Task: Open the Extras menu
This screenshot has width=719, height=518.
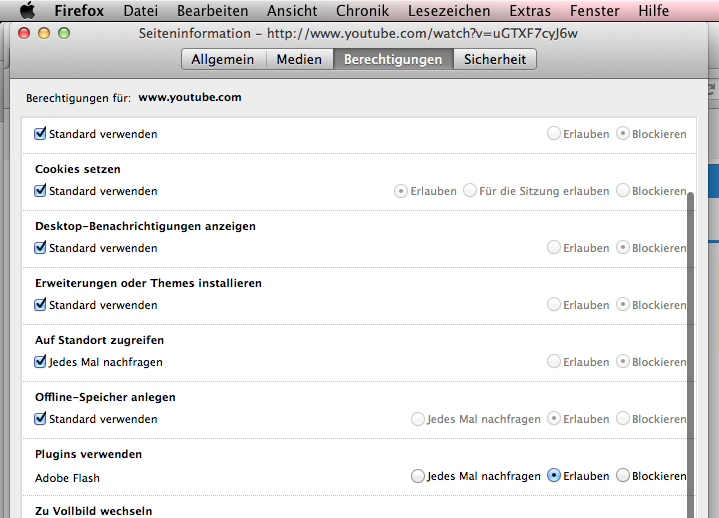Action: pos(530,11)
